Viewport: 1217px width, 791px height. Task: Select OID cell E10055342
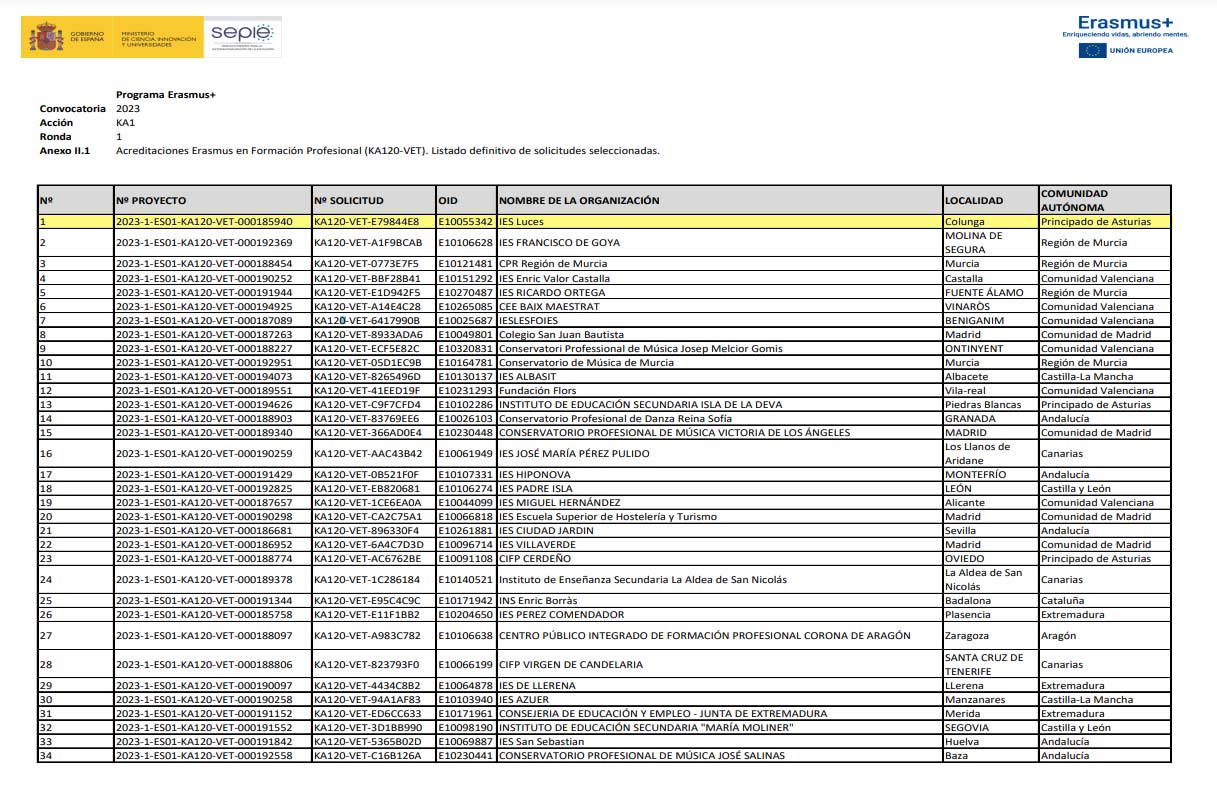point(465,221)
